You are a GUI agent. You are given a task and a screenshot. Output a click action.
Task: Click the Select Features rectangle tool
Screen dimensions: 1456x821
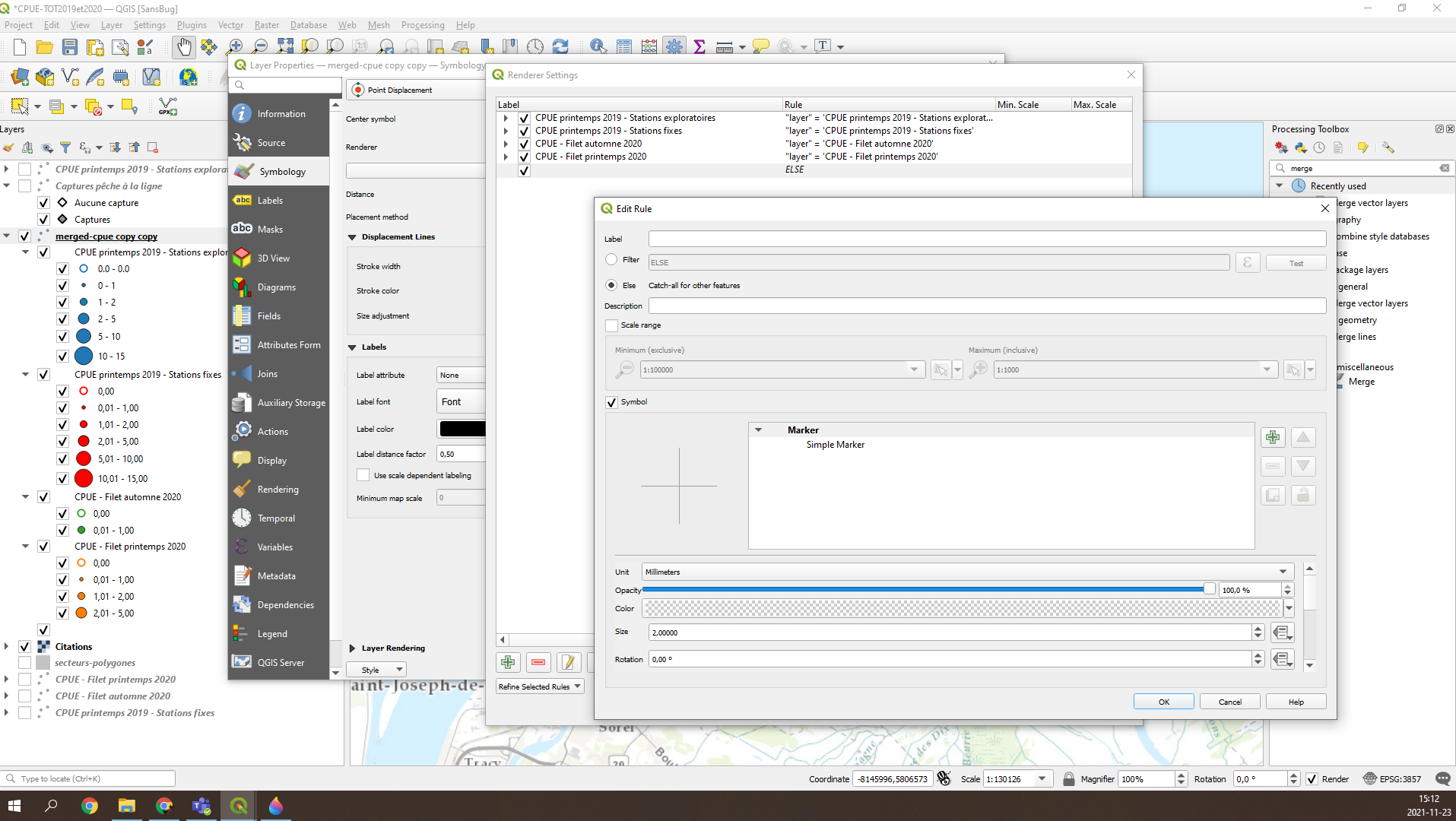tap(21, 106)
